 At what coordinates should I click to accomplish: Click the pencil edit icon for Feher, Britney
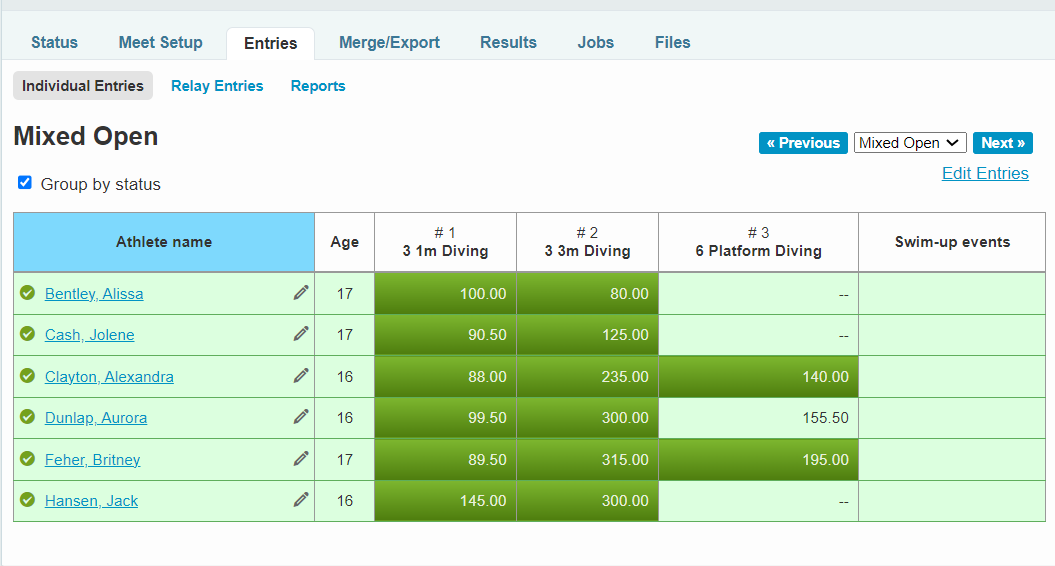click(301, 459)
